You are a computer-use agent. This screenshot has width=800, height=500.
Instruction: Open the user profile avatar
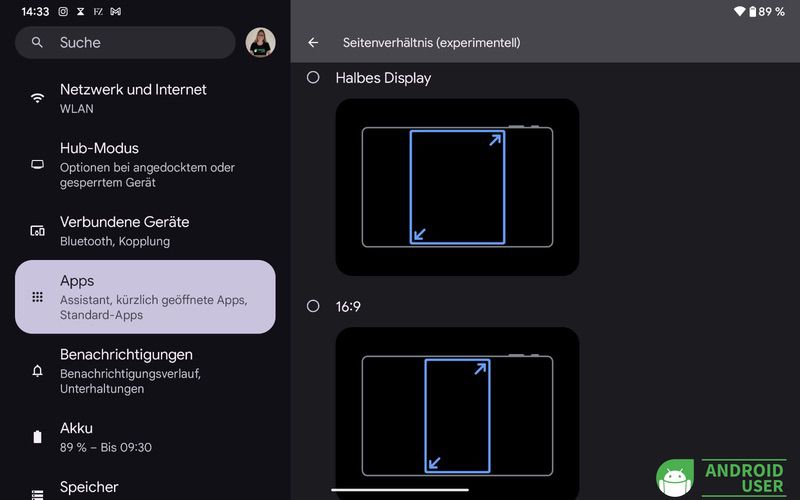click(x=261, y=42)
